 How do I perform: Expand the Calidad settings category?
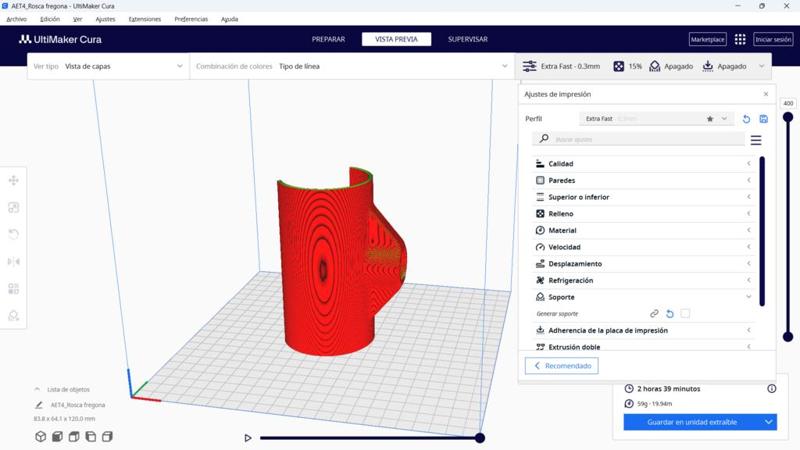643,164
